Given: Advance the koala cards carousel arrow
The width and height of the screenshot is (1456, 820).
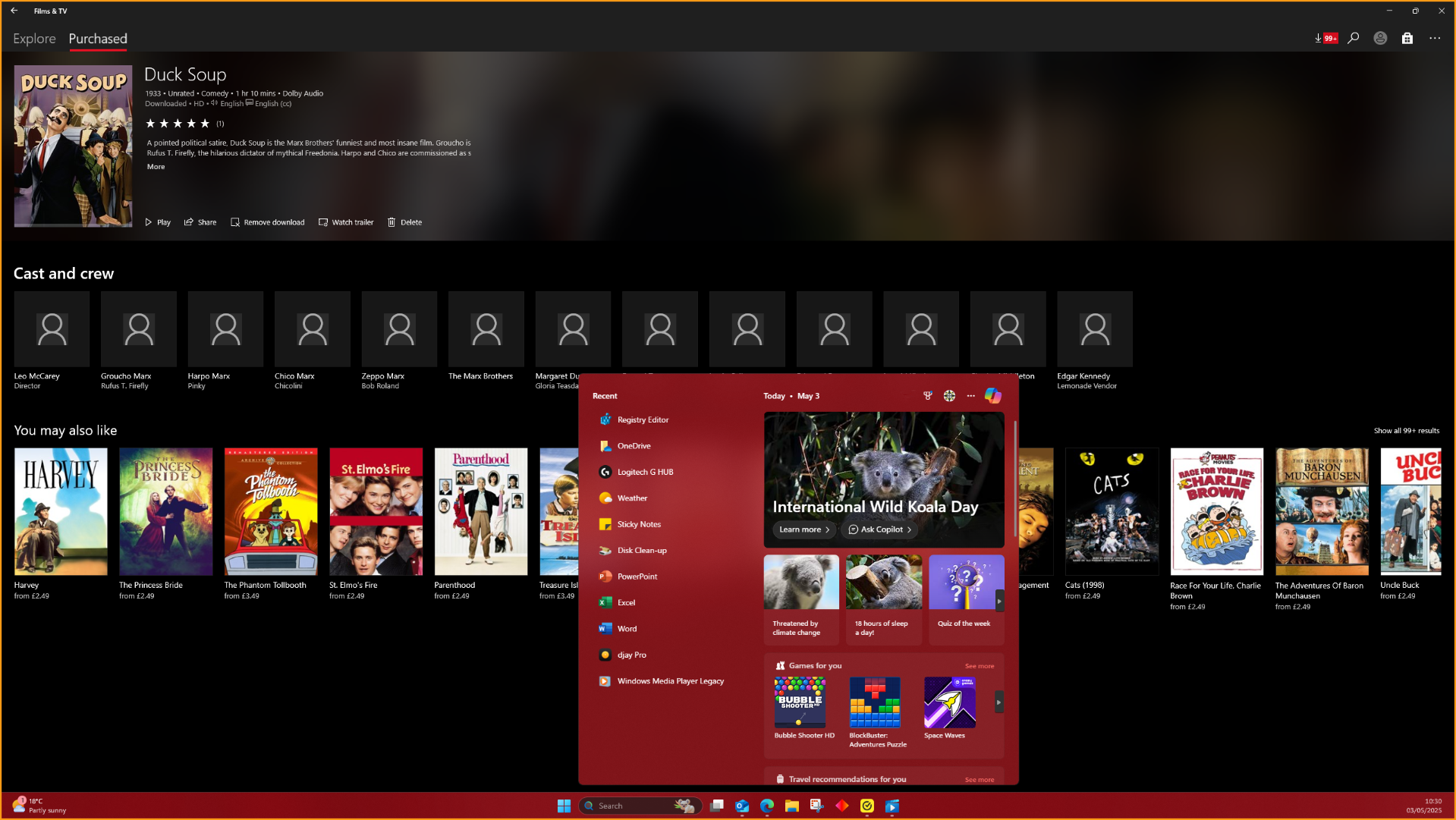Looking at the screenshot, I should (x=999, y=601).
